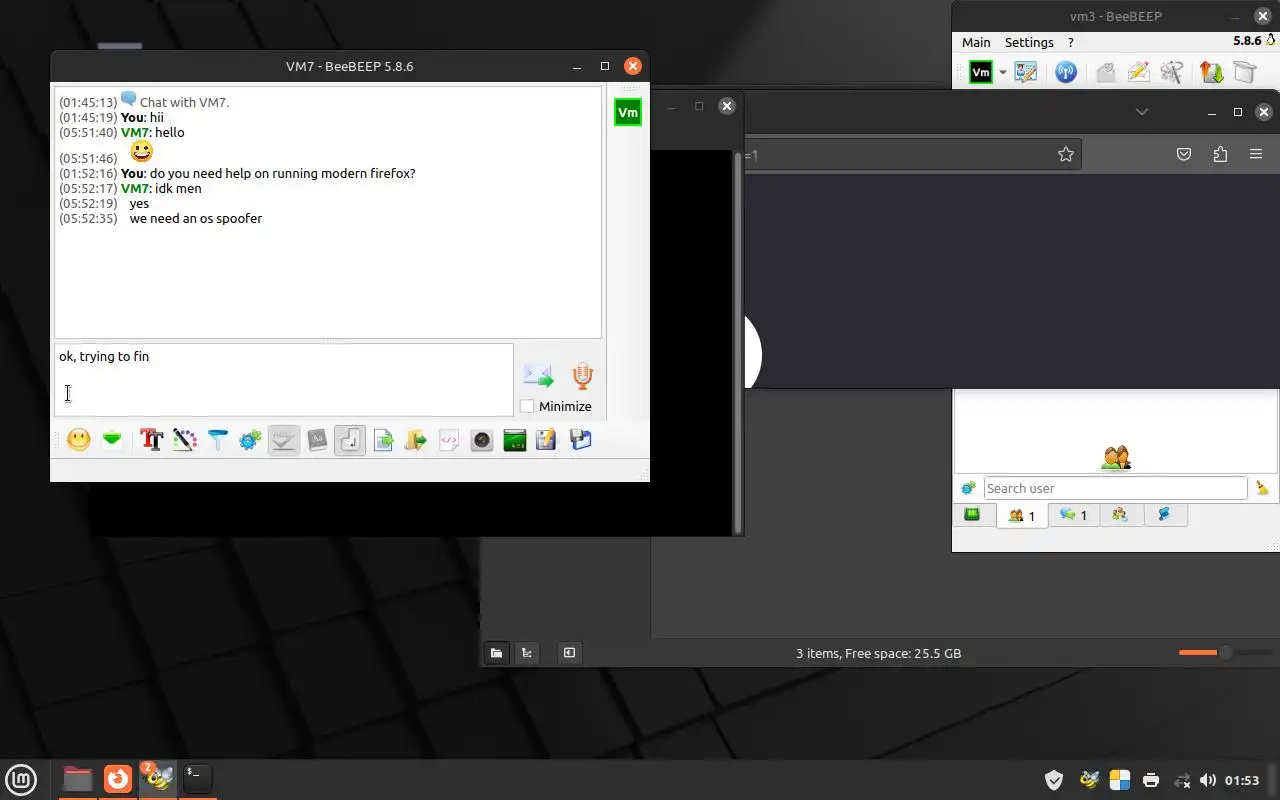Show tree view icon in file manager status bar
Viewport: 1280px width, 800px height.
pos(527,653)
